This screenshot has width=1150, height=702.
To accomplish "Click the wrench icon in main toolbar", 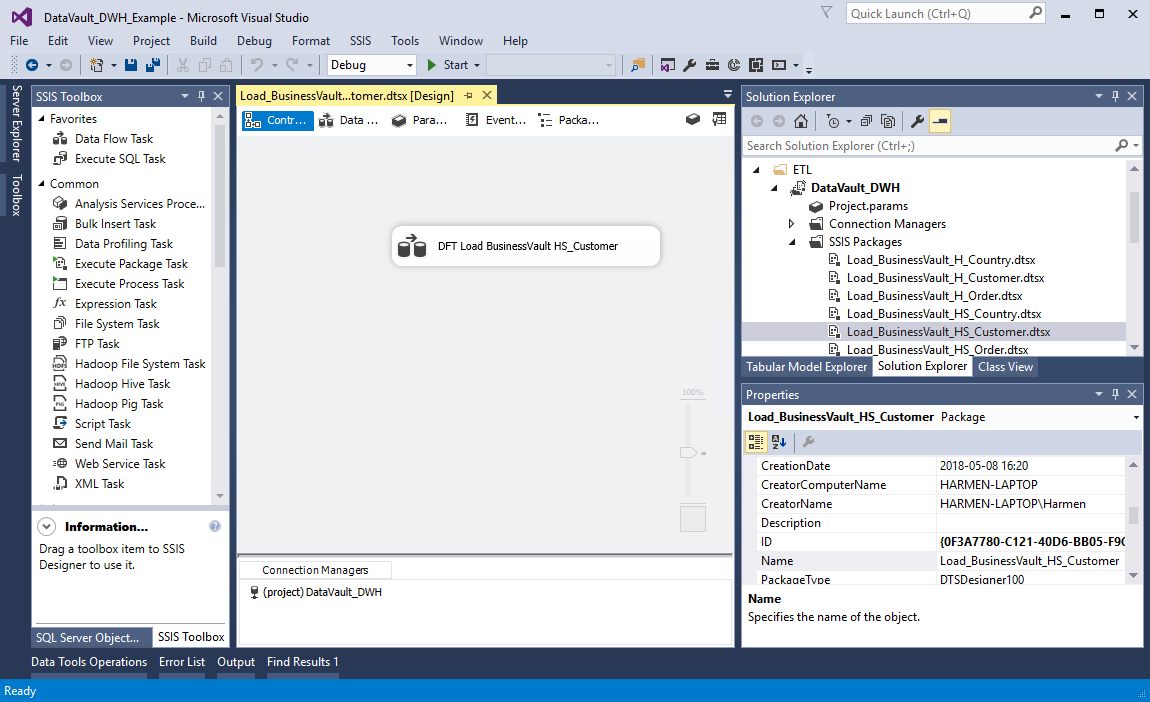I will tap(689, 65).
